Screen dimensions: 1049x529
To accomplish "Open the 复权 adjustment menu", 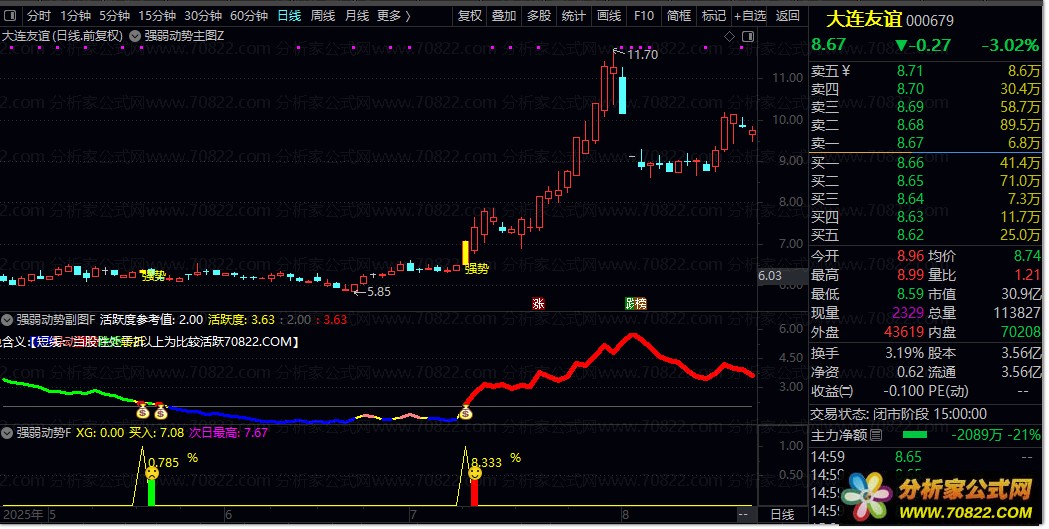I will pyautogui.click(x=470, y=15).
